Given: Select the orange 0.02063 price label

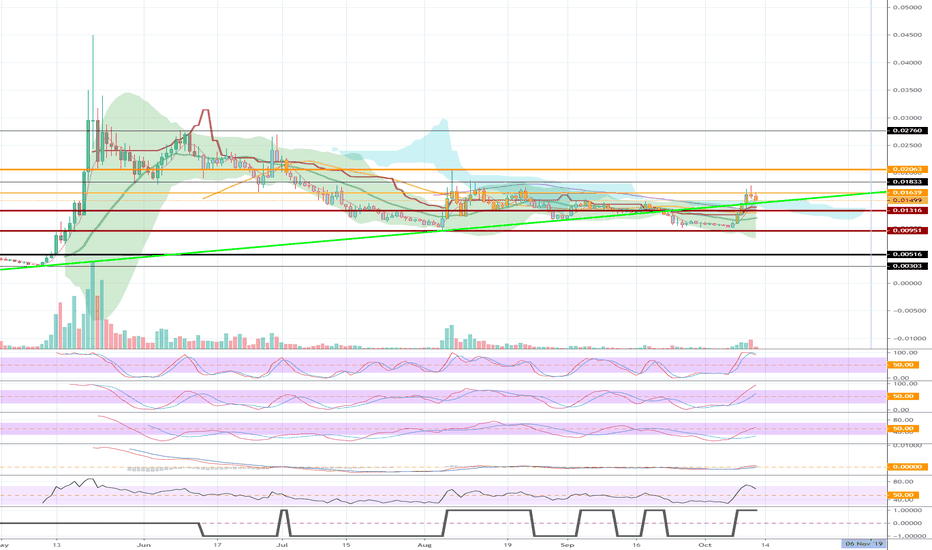Looking at the screenshot, I should point(907,169).
